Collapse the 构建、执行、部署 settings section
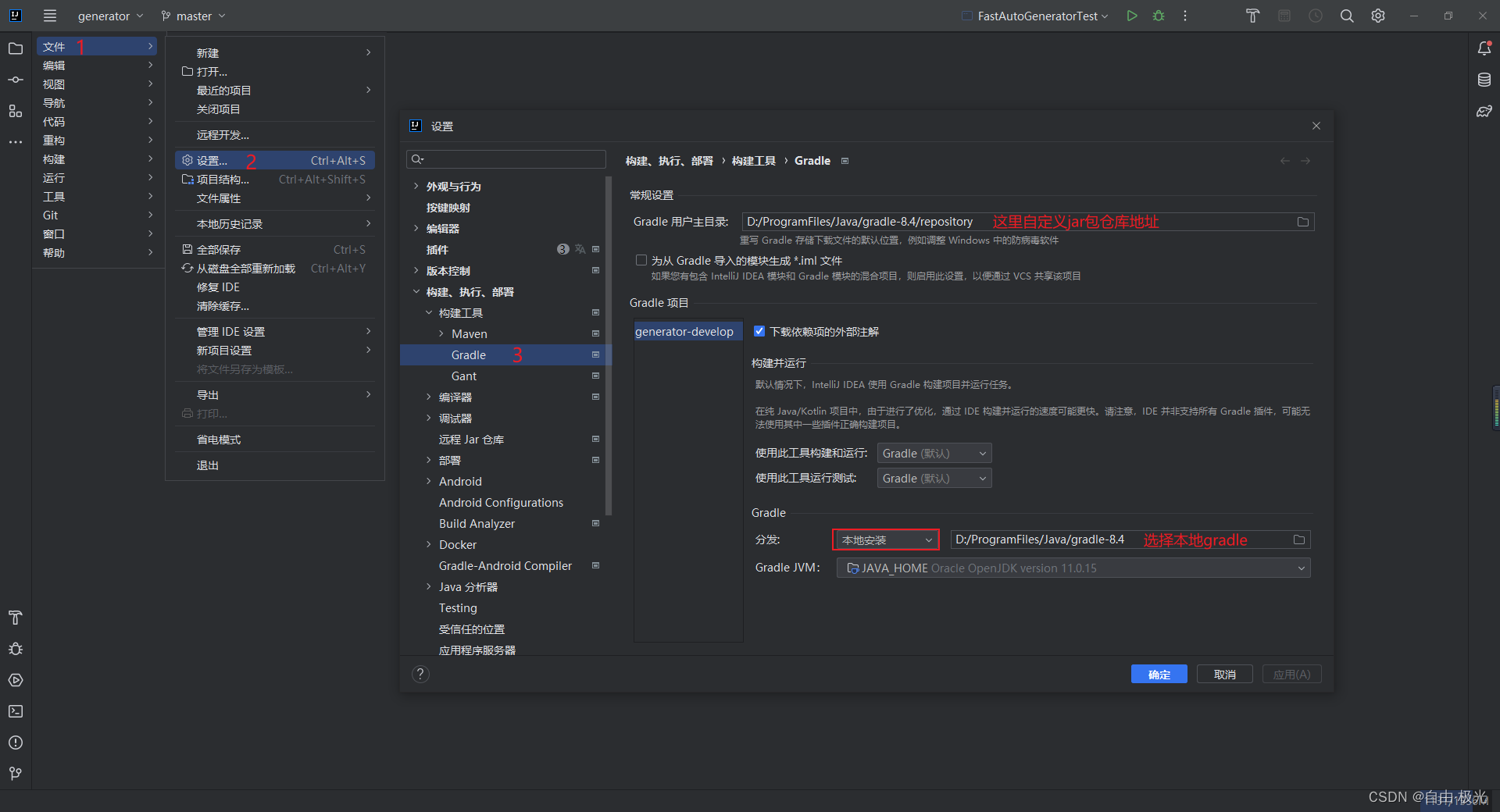 [x=416, y=291]
